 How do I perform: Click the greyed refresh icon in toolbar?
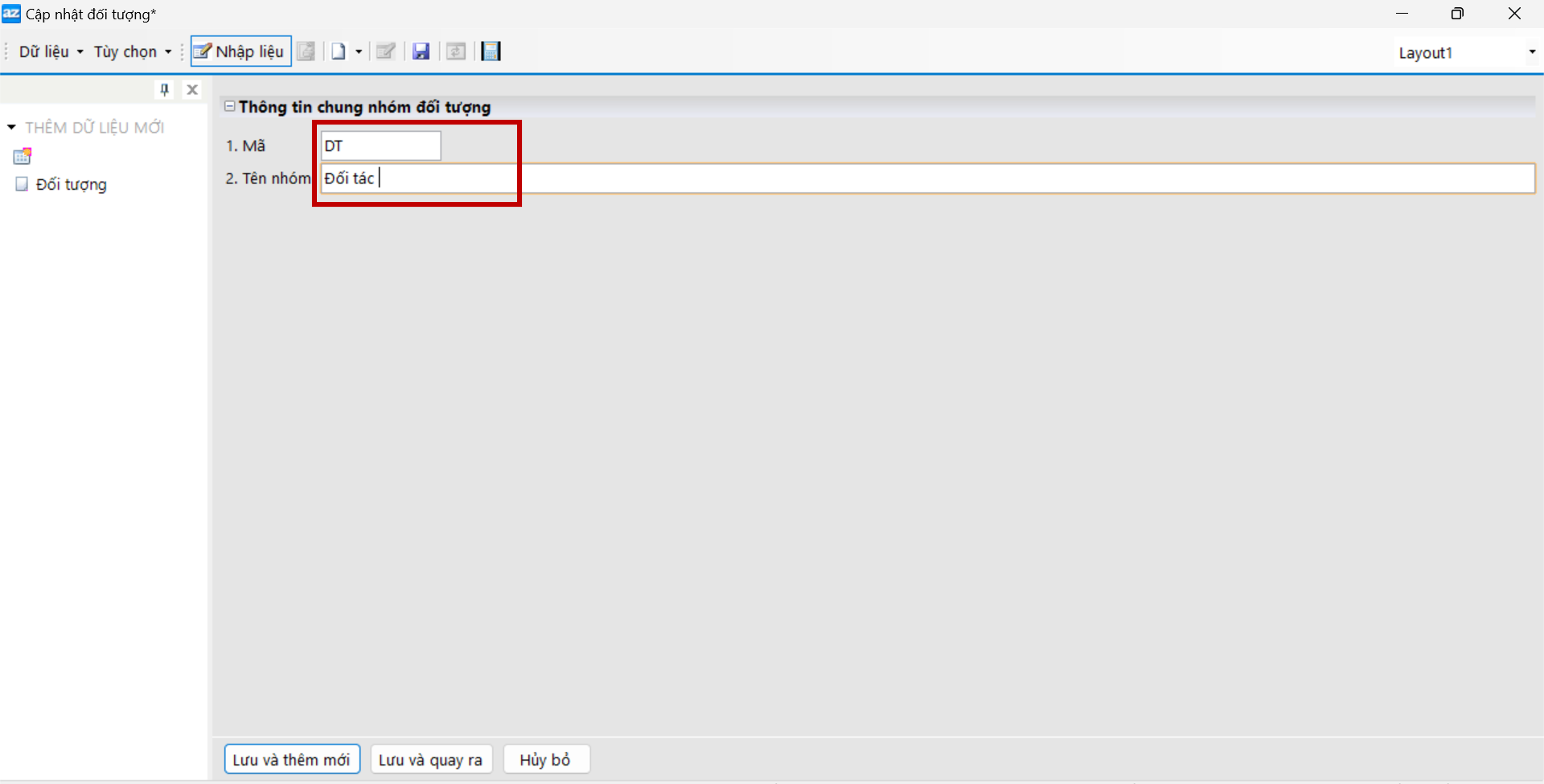pyautogui.click(x=455, y=52)
